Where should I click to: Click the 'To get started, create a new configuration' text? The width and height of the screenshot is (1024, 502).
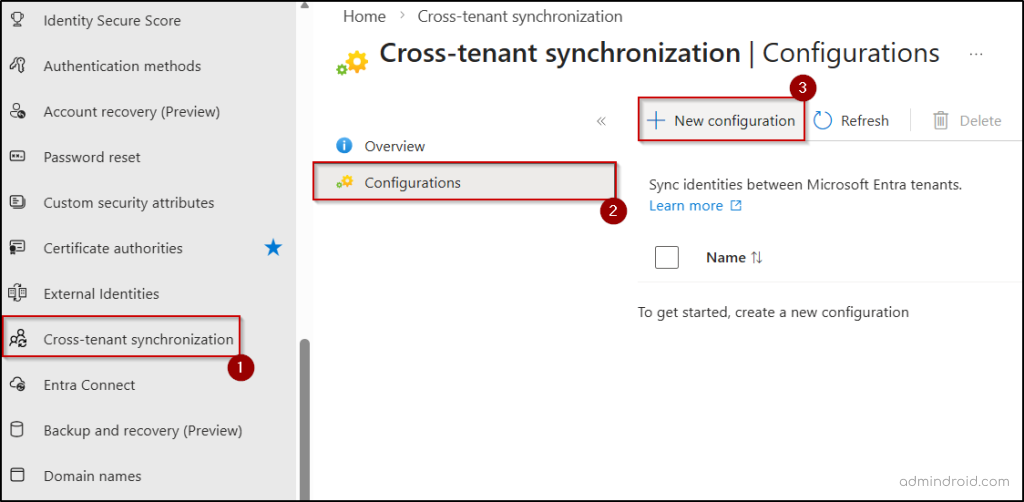tap(773, 312)
